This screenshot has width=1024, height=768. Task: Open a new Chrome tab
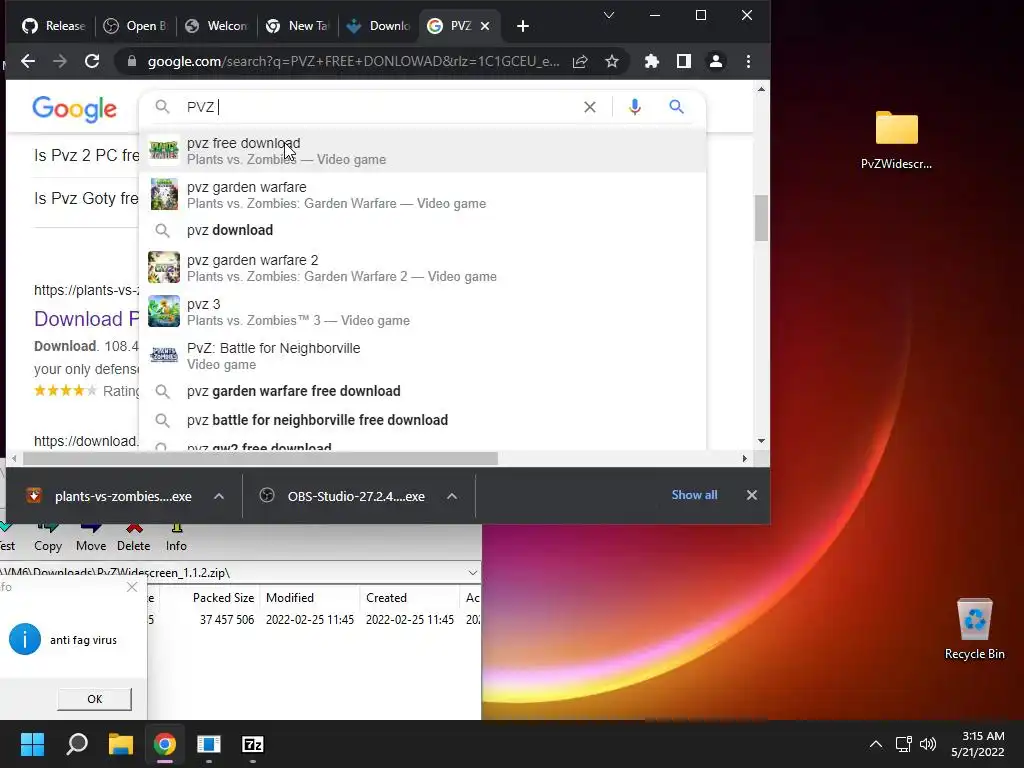pos(522,26)
